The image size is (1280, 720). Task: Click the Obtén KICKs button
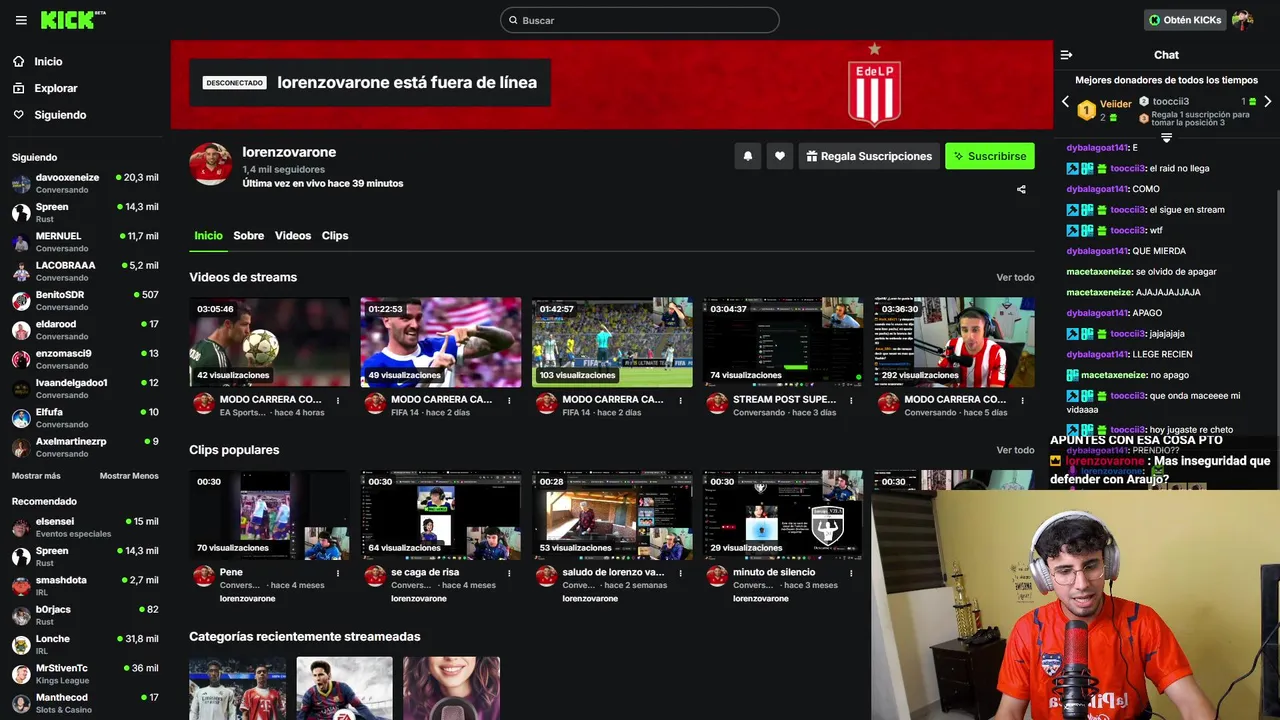coord(1185,20)
